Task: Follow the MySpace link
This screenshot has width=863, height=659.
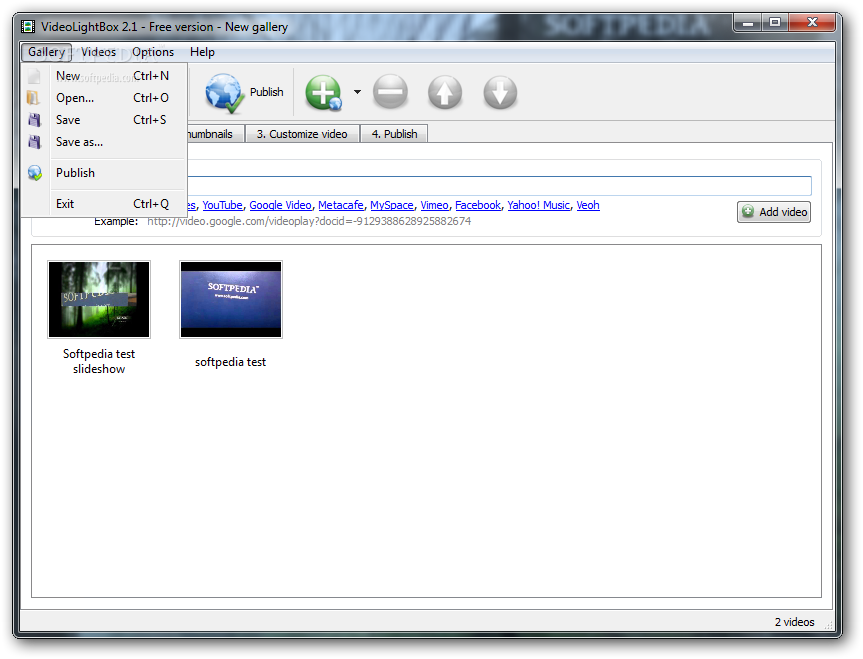Action: [x=392, y=205]
